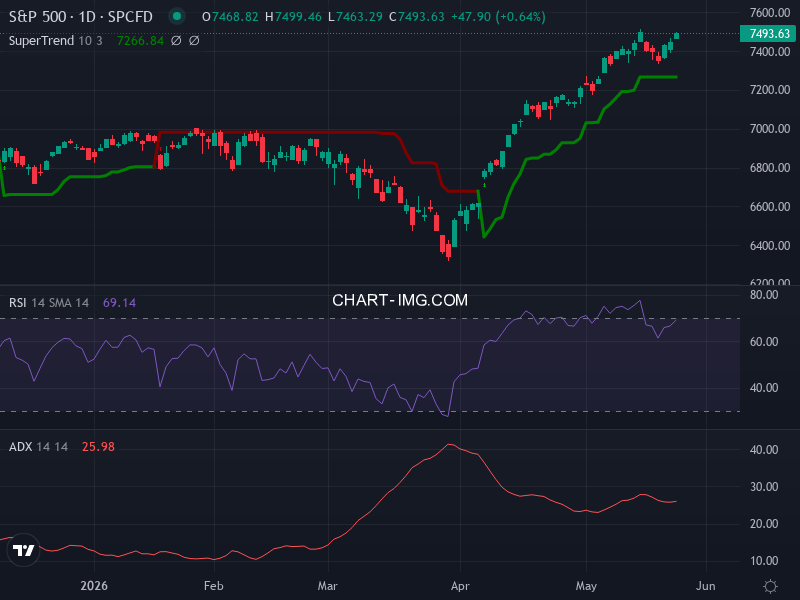Click the 40.00 RSI axis label
Viewport: 800px width, 600px height.
coord(764,388)
